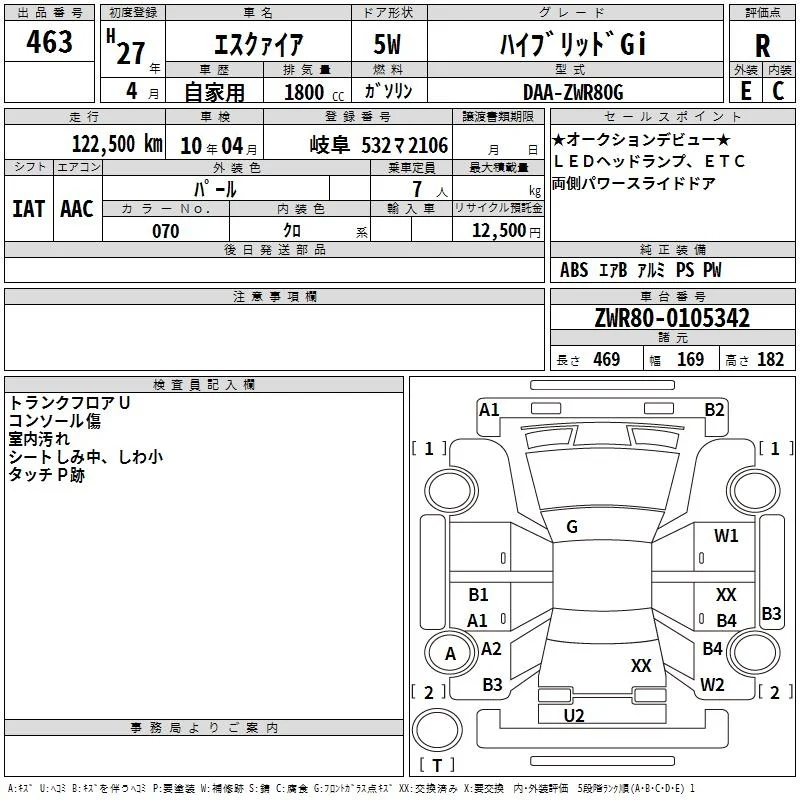The height and width of the screenshot is (800, 800).
Task: Click the ハイブリッド Gi grade field
Action: click(x=575, y=42)
